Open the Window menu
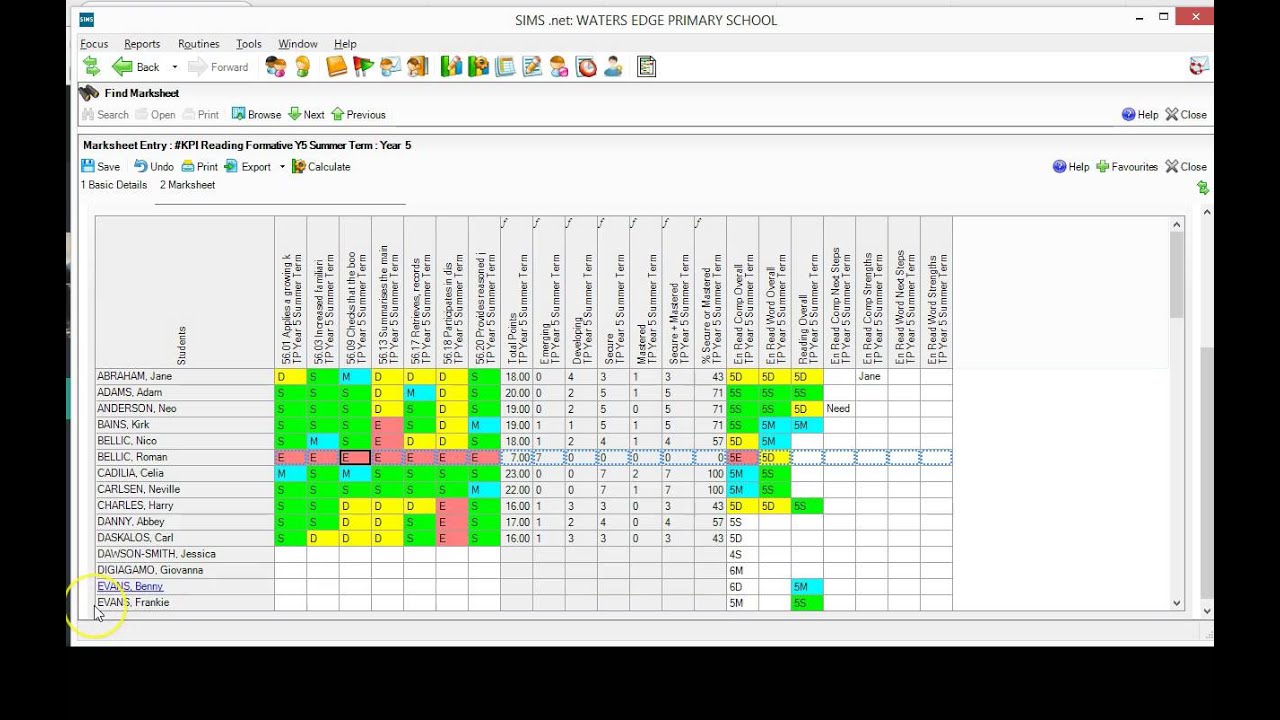The image size is (1280, 720). click(298, 44)
